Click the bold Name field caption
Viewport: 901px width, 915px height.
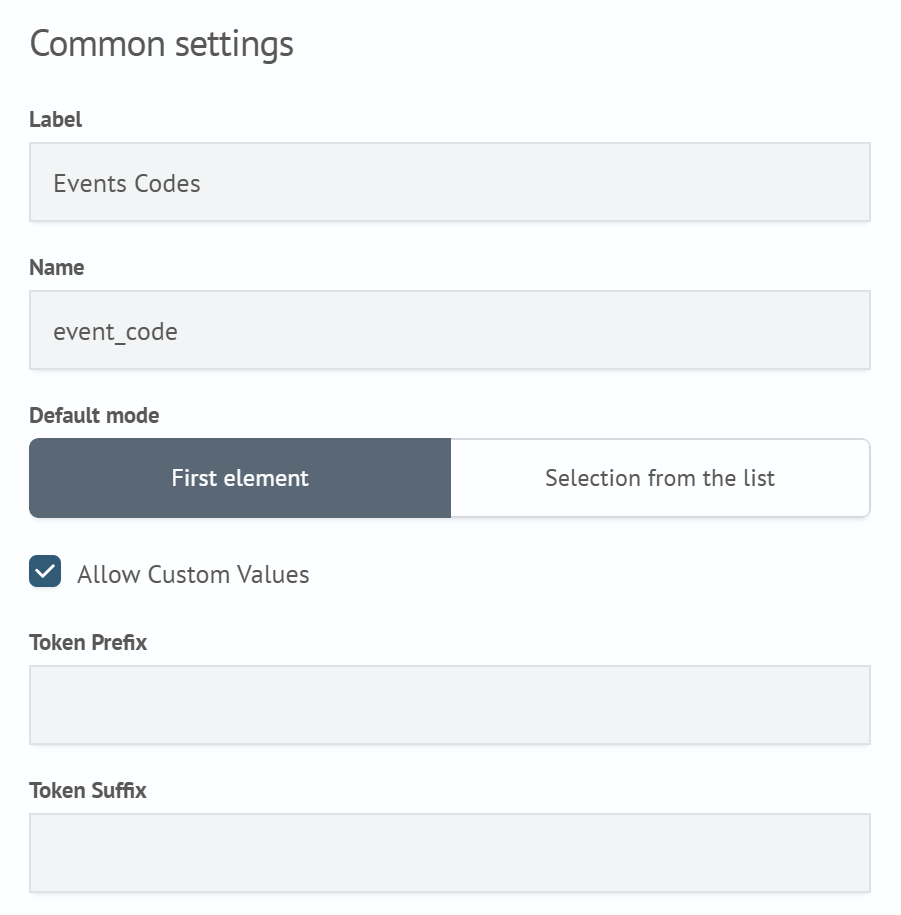(x=57, y=268)
